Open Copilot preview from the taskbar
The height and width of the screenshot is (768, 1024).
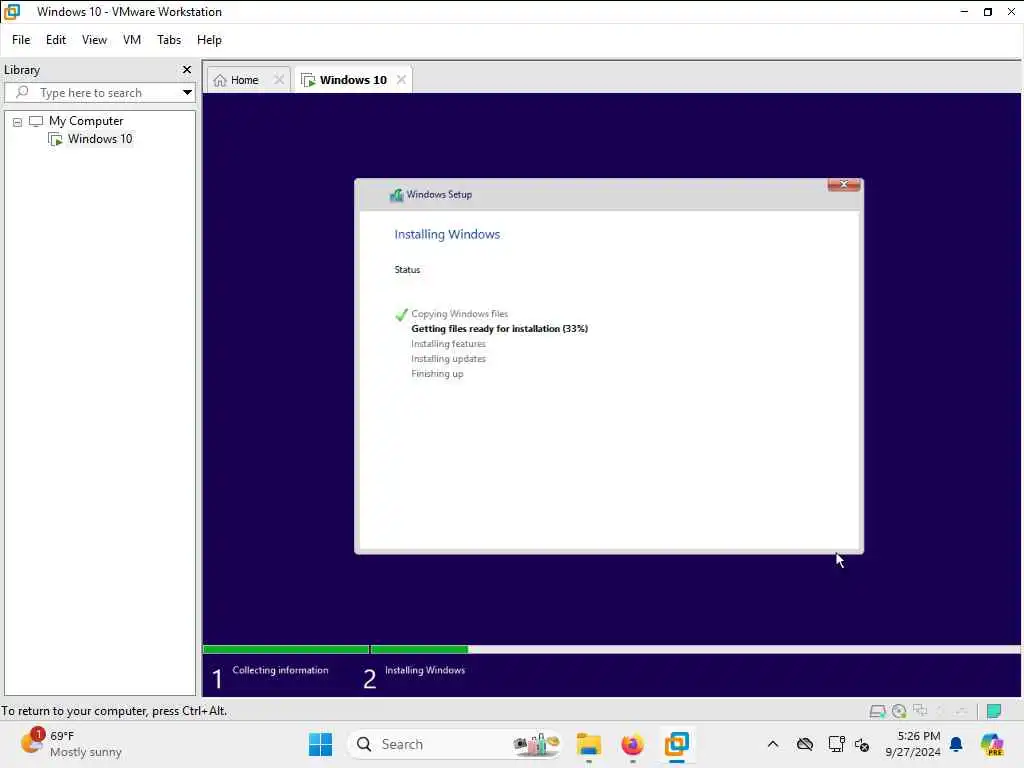click(992, 744)
